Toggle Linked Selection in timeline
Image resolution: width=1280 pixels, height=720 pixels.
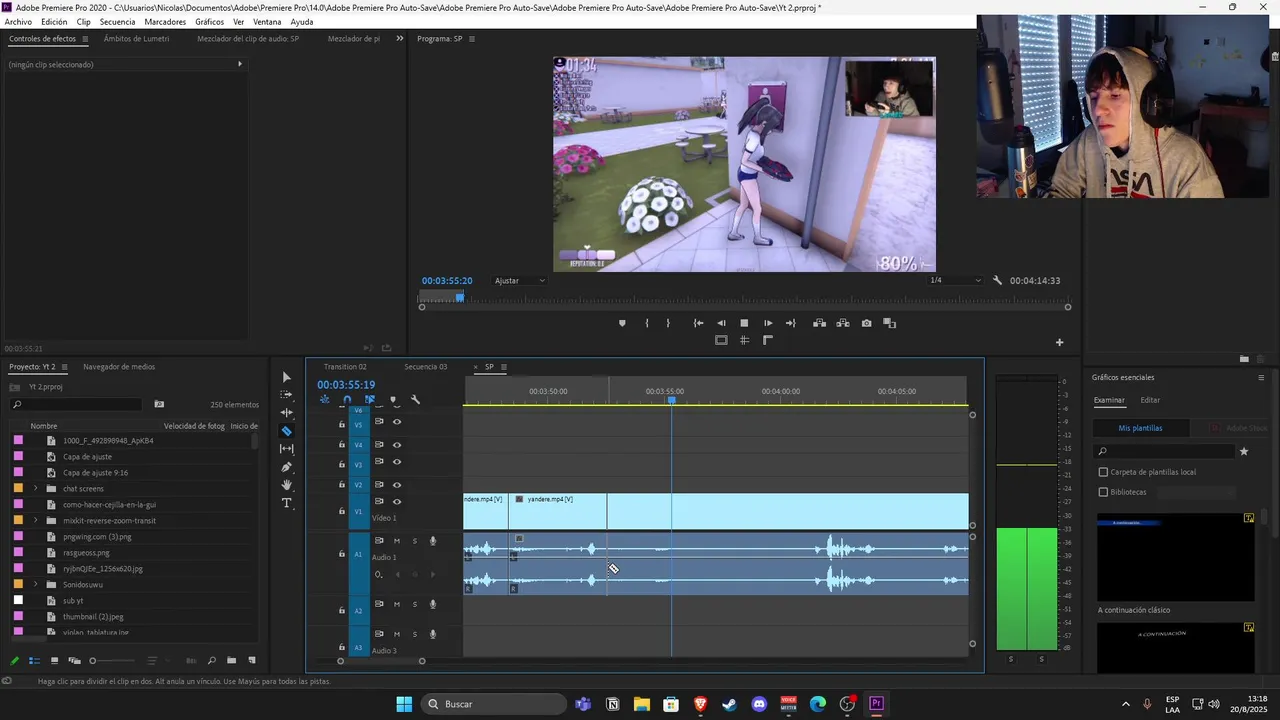(370, 400)
